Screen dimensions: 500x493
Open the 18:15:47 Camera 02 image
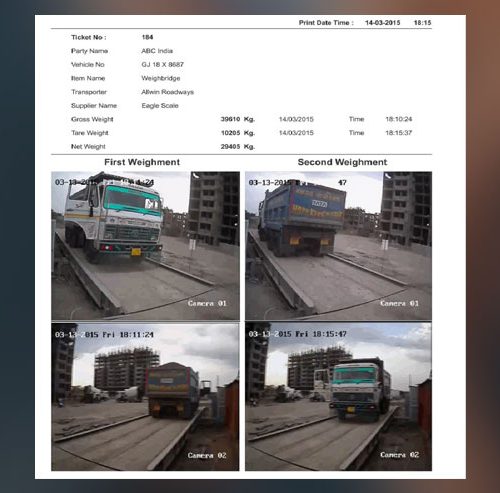pyautogui.click(x=338, y=397)
